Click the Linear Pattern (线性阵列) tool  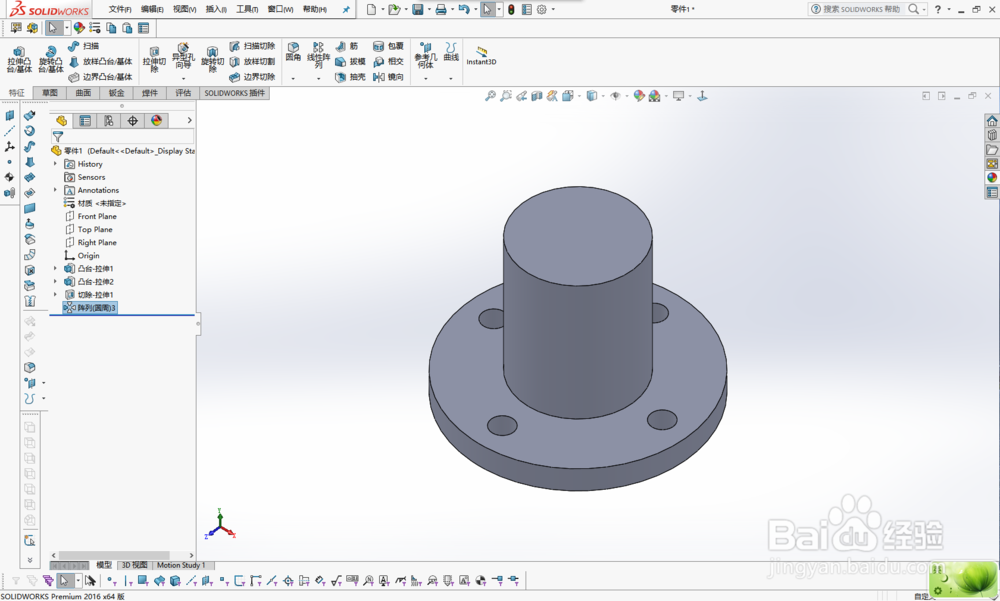[318, 56]
